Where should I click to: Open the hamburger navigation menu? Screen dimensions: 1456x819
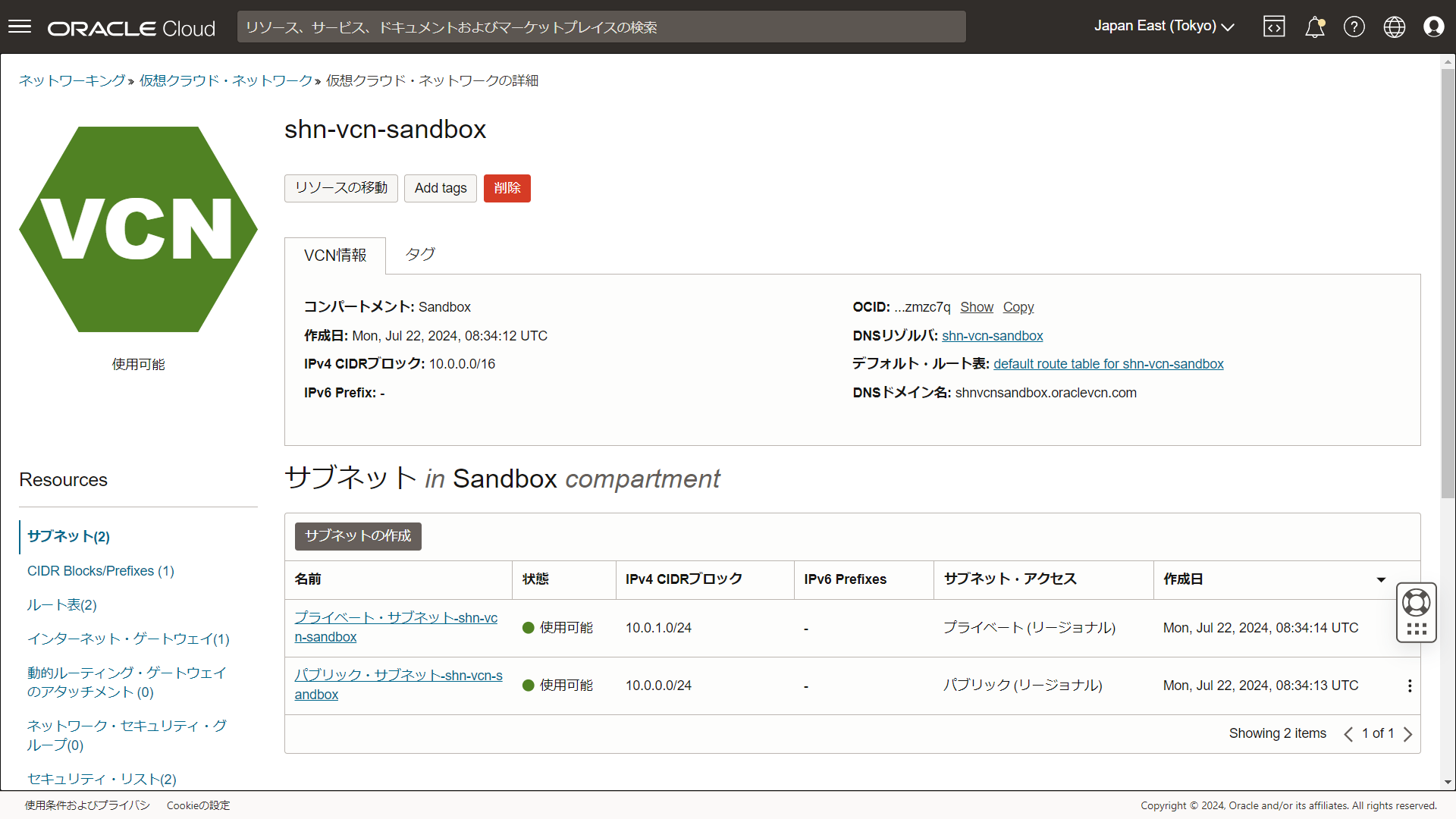[20, 27]
